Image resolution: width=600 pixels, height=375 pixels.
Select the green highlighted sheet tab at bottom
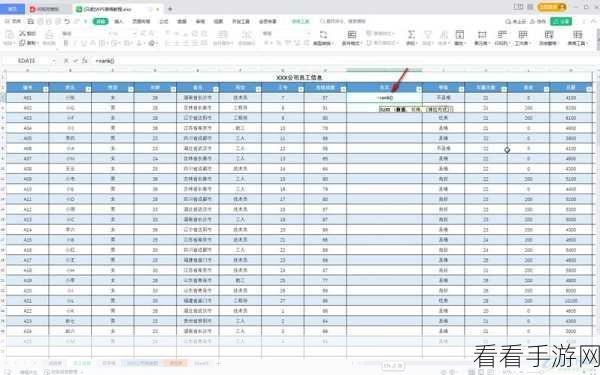click(82, 363)
